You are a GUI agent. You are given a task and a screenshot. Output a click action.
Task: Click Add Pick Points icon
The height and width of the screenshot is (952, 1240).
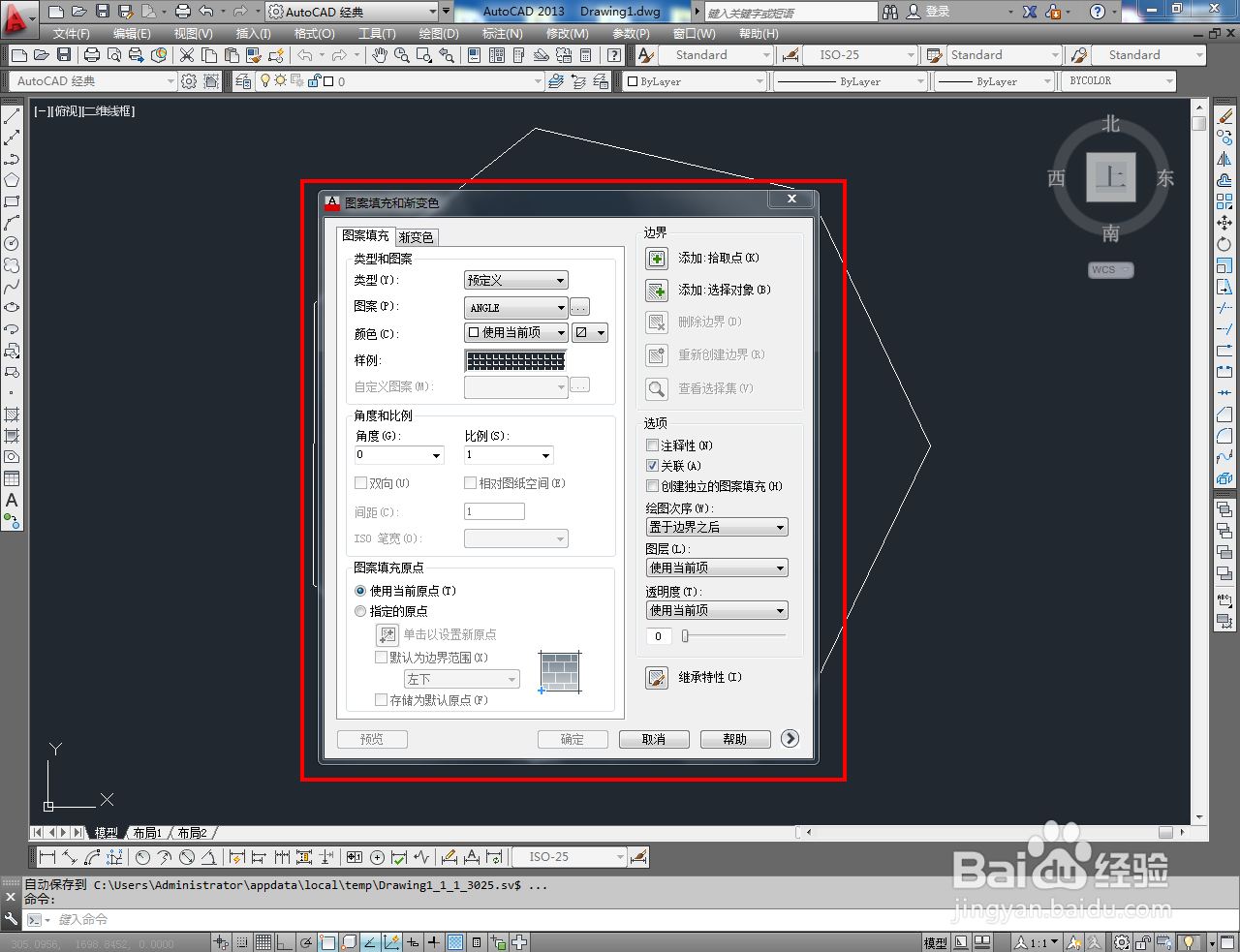click(657, 259)
